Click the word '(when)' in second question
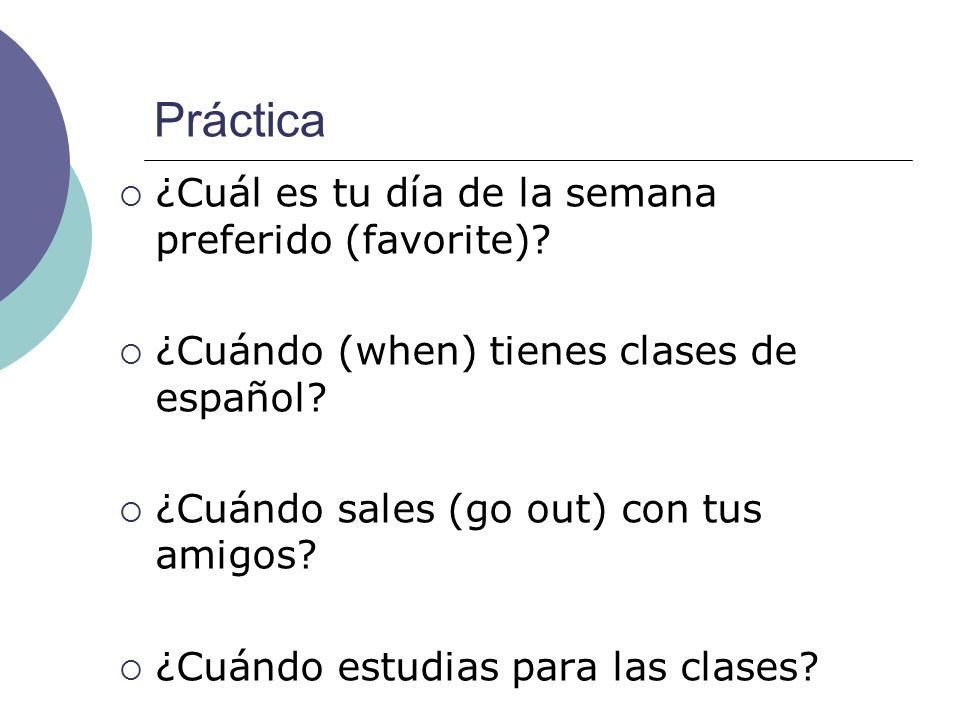The height and width of the screenshot is (720, 960). coord(407,352)
